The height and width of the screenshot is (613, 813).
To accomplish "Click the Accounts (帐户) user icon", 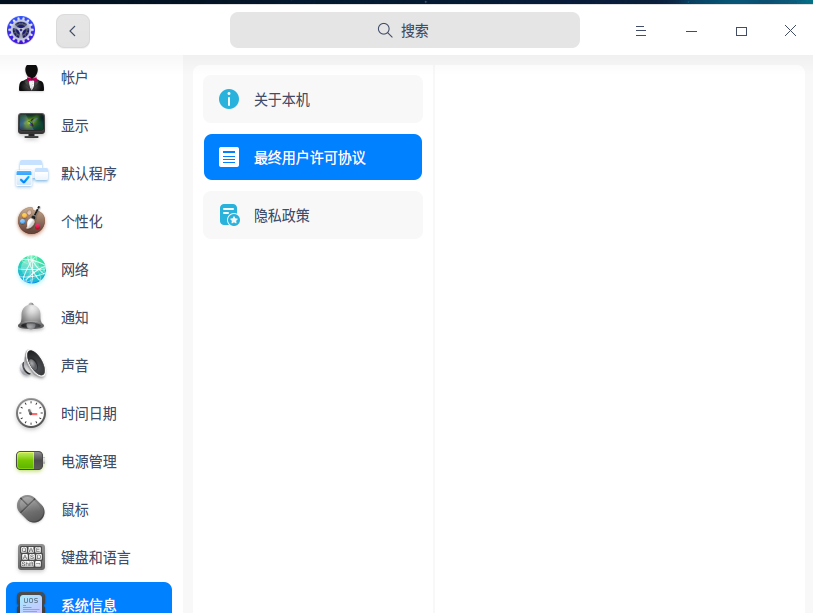I will [x=31, y=78].
